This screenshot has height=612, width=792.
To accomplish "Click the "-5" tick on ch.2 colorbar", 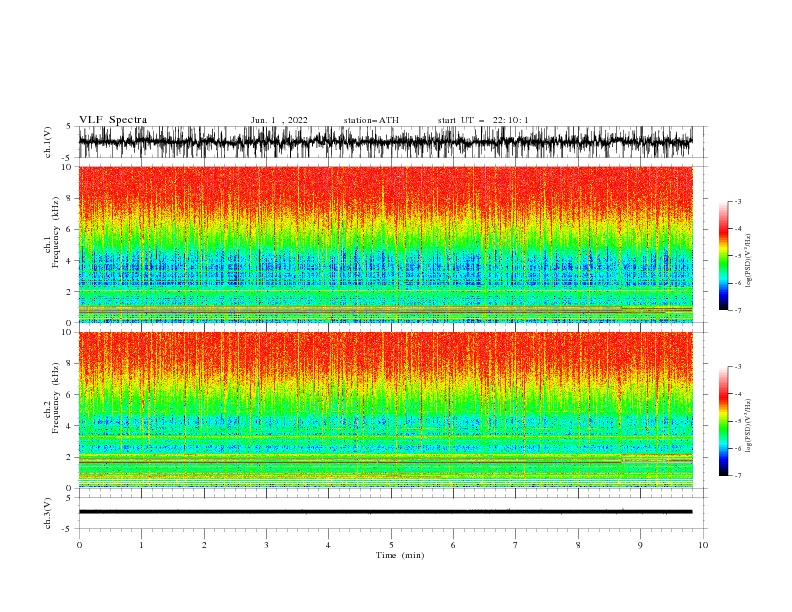I will [x=737, y=421].
